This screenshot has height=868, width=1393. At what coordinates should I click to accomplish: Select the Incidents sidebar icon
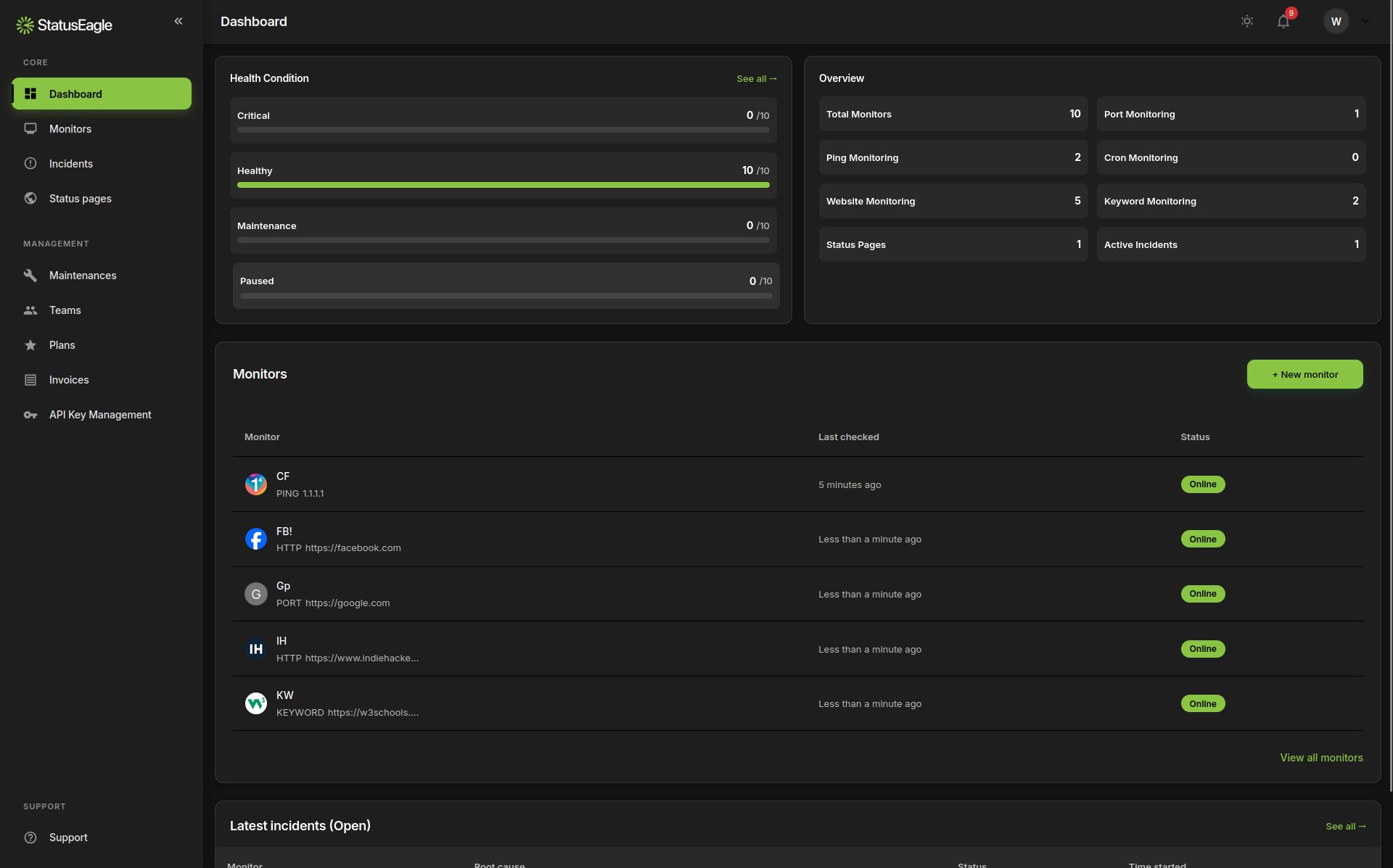click(30, 163)
